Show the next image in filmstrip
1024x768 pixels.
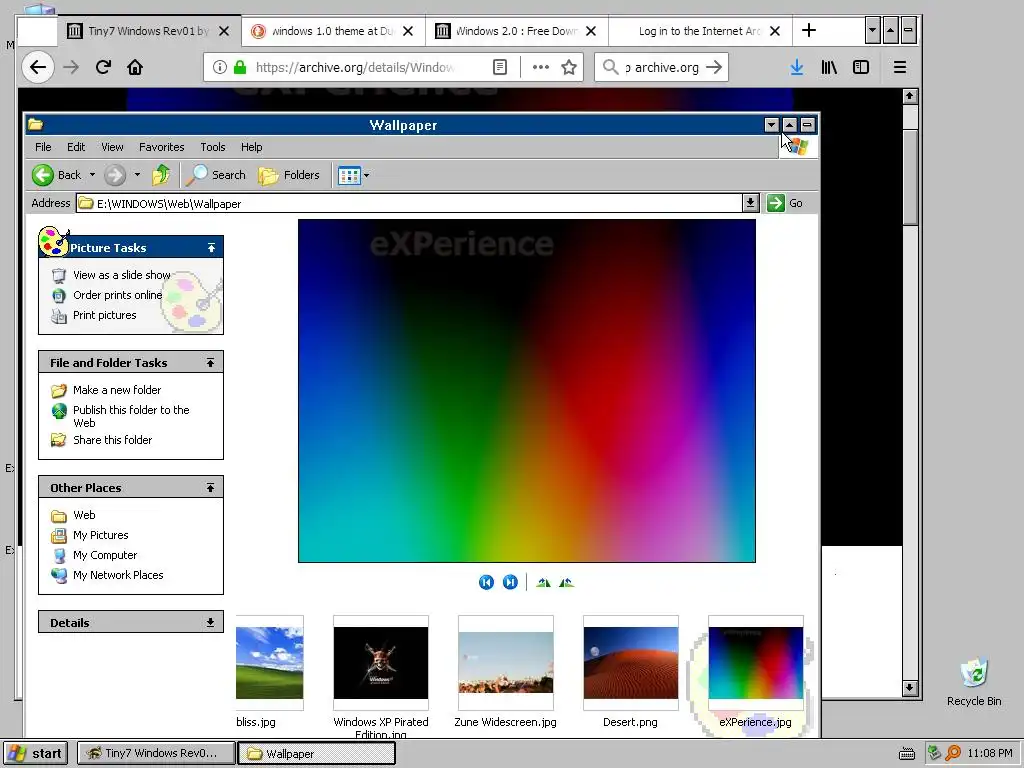510,582
